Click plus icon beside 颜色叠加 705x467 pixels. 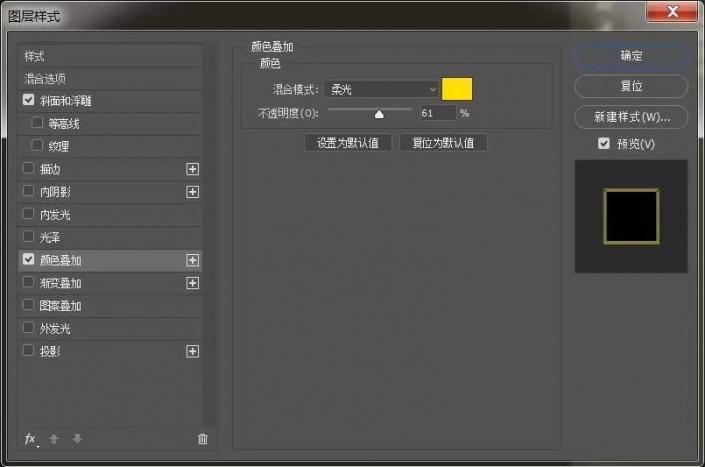[x=192, y=260]
